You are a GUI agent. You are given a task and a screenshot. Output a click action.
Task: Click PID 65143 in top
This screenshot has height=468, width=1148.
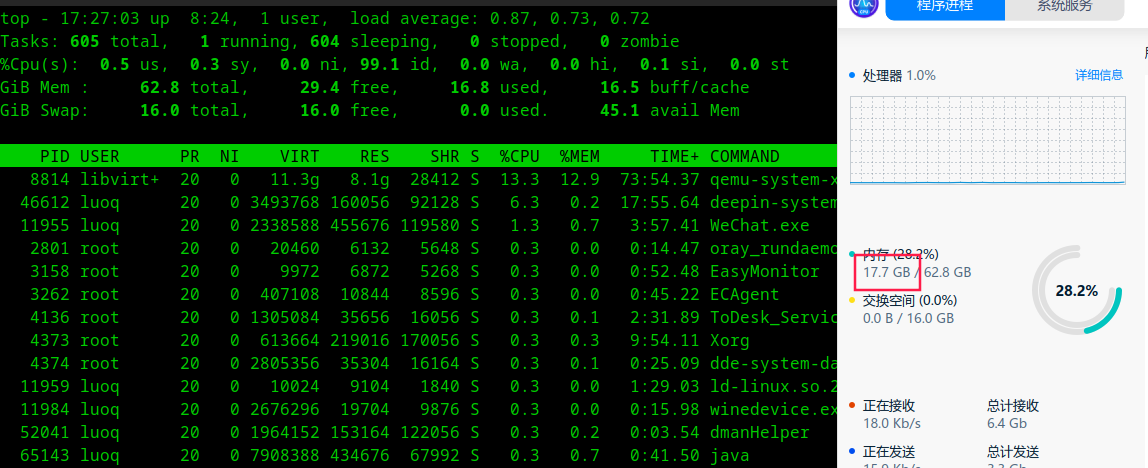click(45, 456)
